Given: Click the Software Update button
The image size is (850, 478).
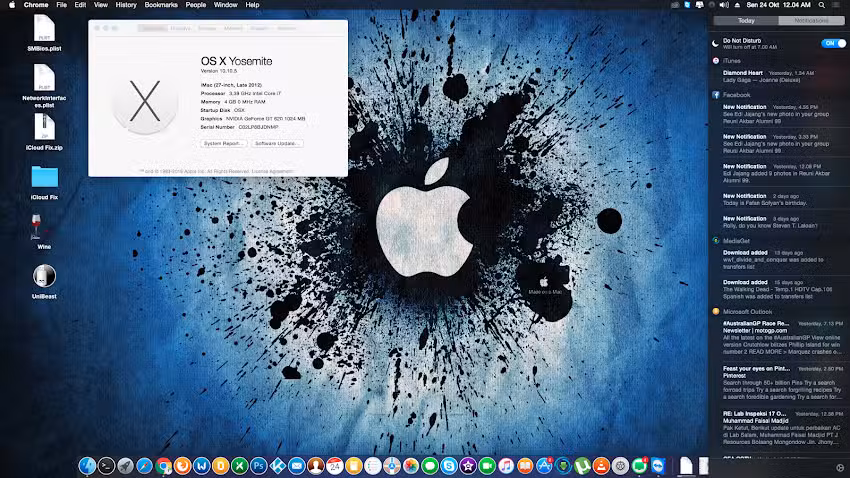Looking at the screenshot, I should pyautogui.click(x=277, y=144).
